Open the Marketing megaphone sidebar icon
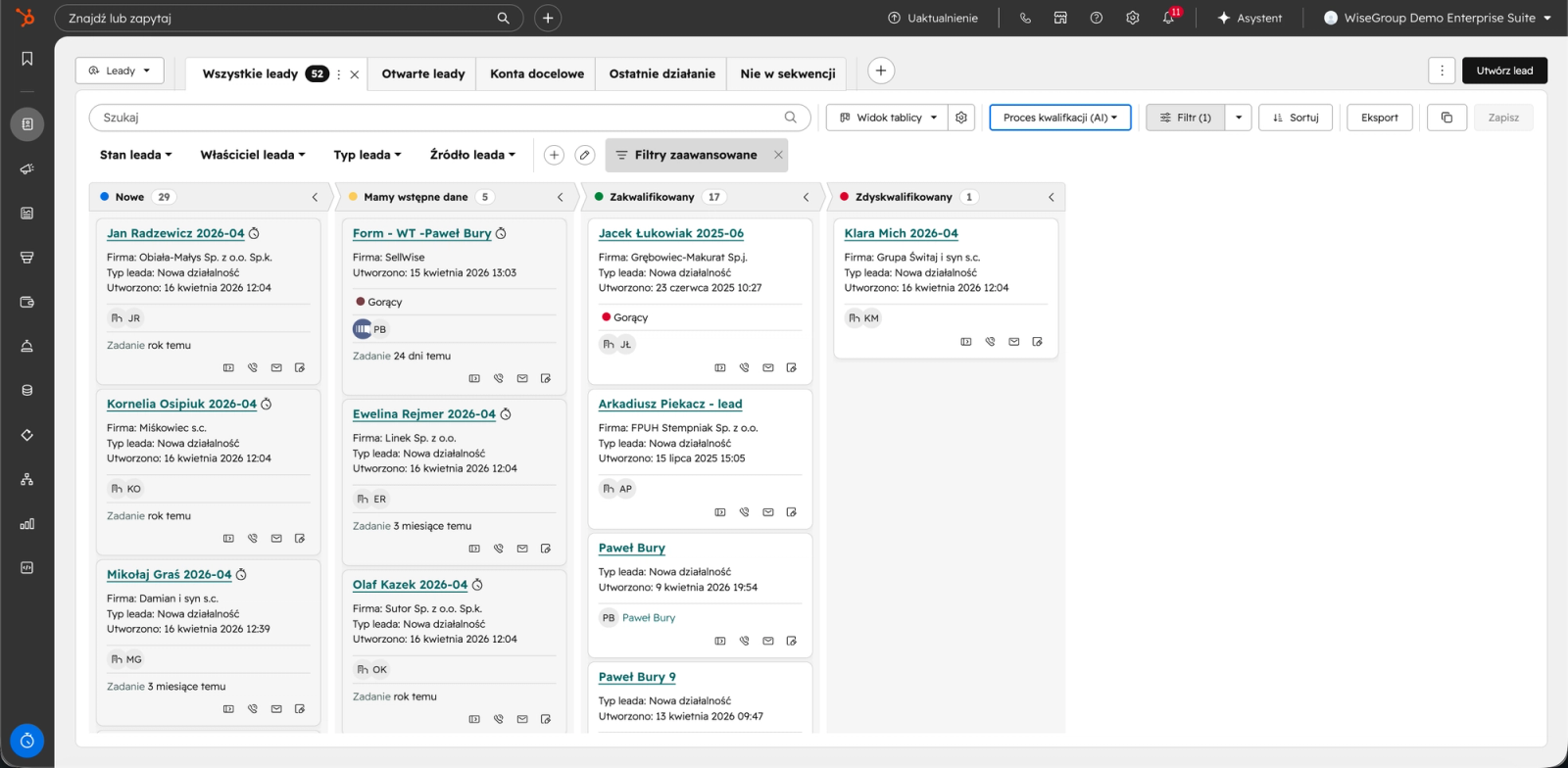Image resolution: width=1568 pixels, height=768 pixels. (x=27, y=168)
